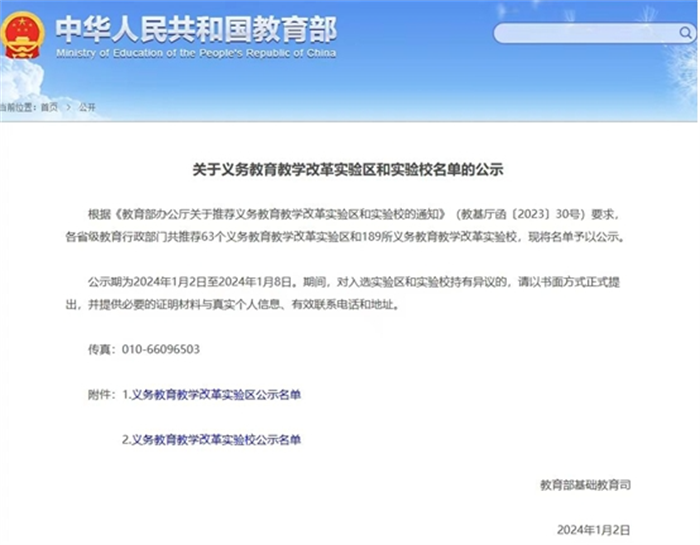
Task: Click the breadcrumb chevron separator
Action: pos(68,107)
